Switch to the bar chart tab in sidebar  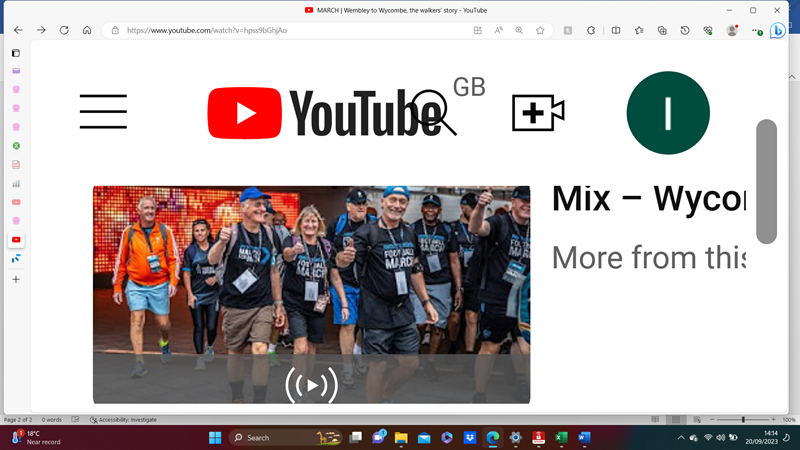click(16, 184)
